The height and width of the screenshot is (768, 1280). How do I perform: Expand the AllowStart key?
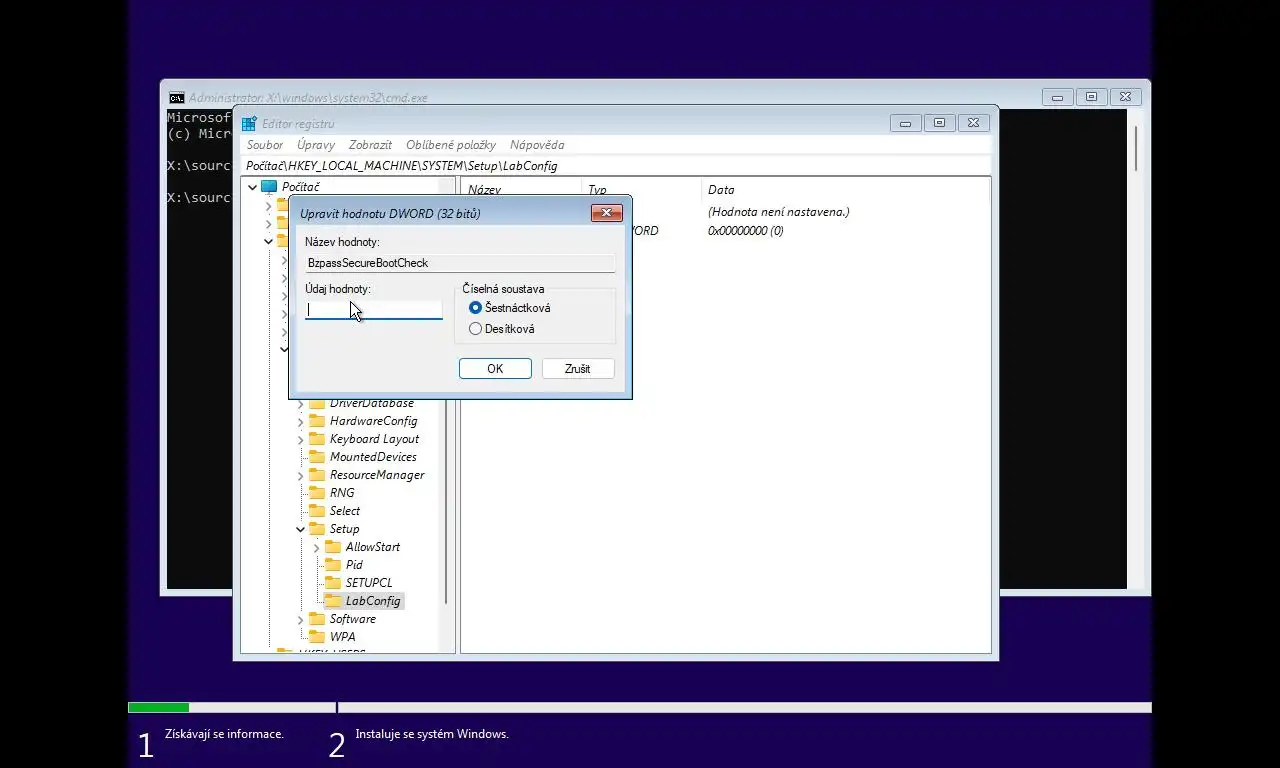point(316,548)
